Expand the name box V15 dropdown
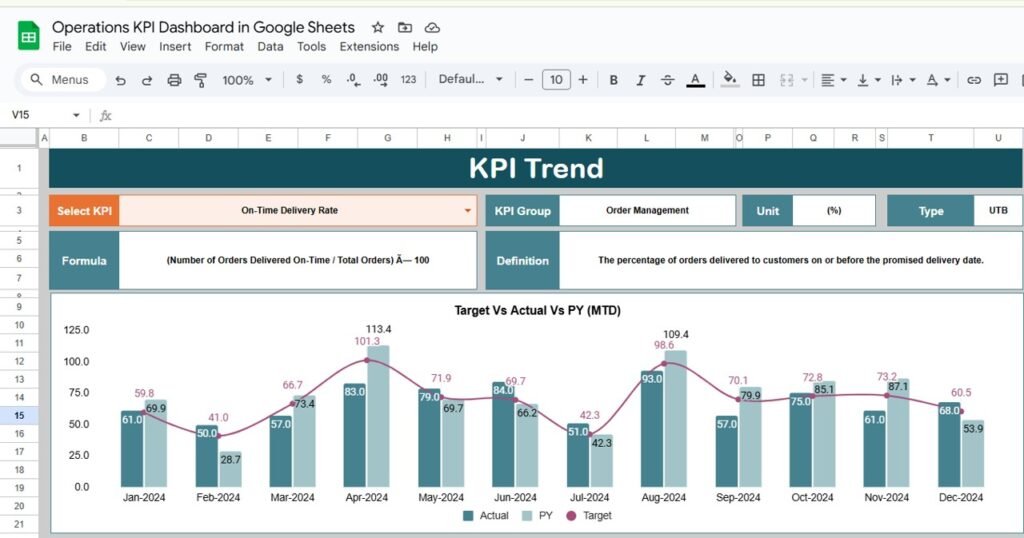 click(76, 115)
